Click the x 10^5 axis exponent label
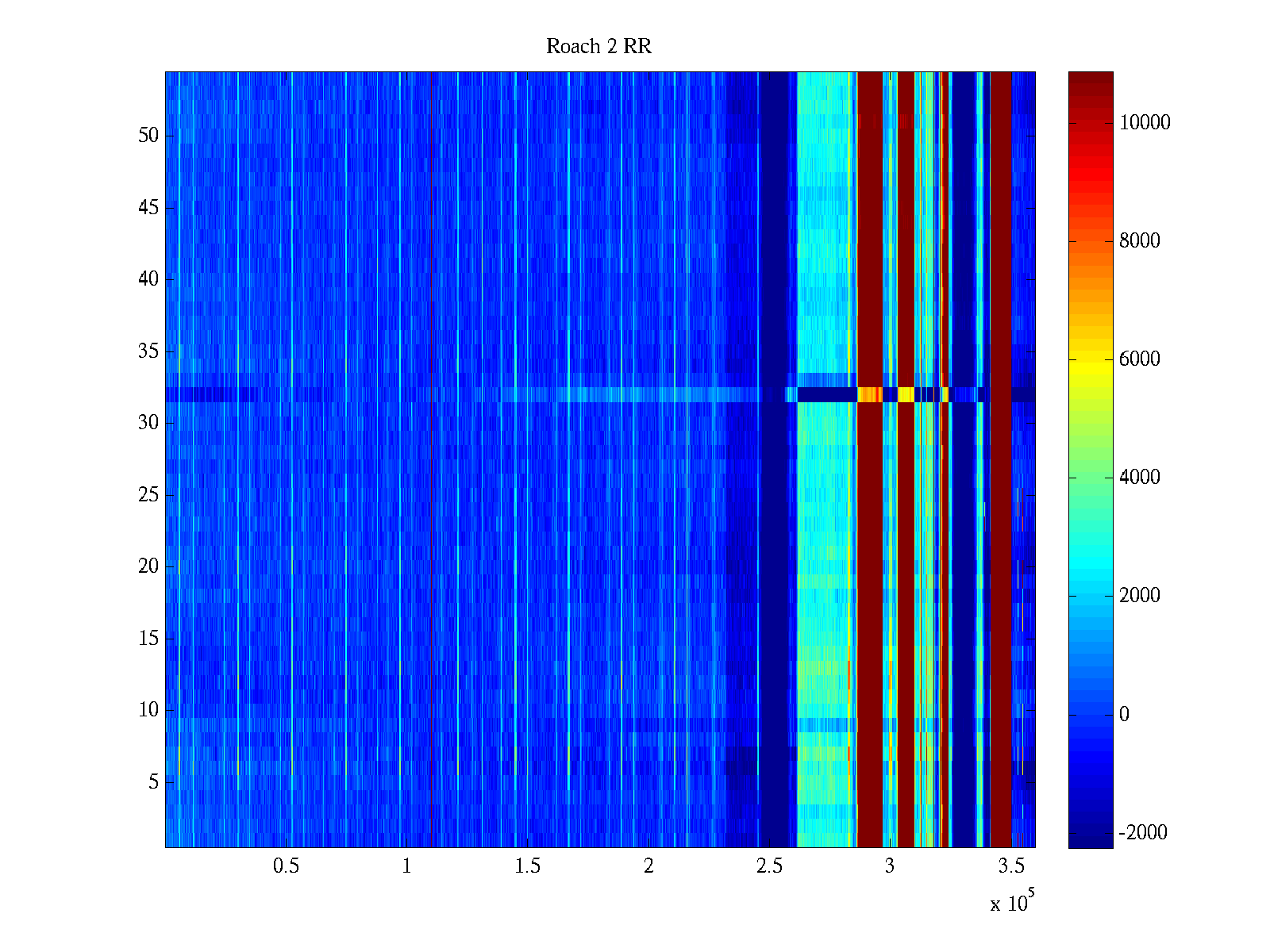 (x=1011, y=903)
